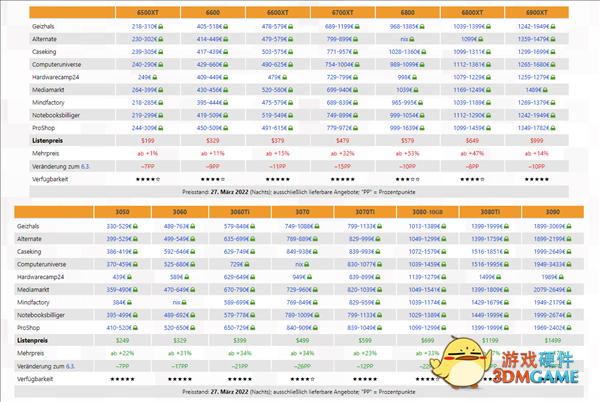Open the 489-763€ price under 3060
Screen dimensions: 600x402
pyautogui.click(x=177, y=226)
